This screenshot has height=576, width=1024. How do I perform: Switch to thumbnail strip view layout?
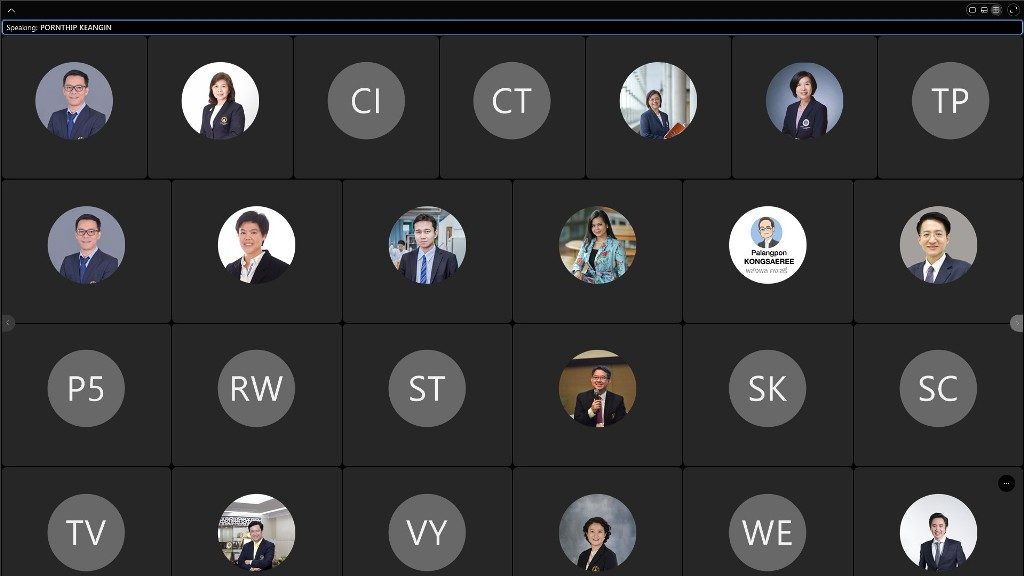[984, 10]
